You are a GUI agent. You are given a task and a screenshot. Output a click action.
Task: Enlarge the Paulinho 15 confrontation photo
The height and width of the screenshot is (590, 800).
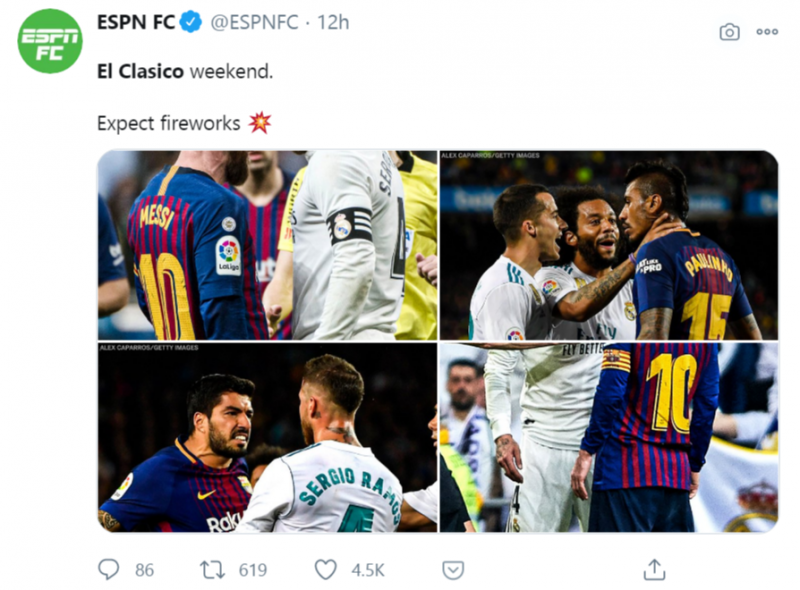click(608, 245)
